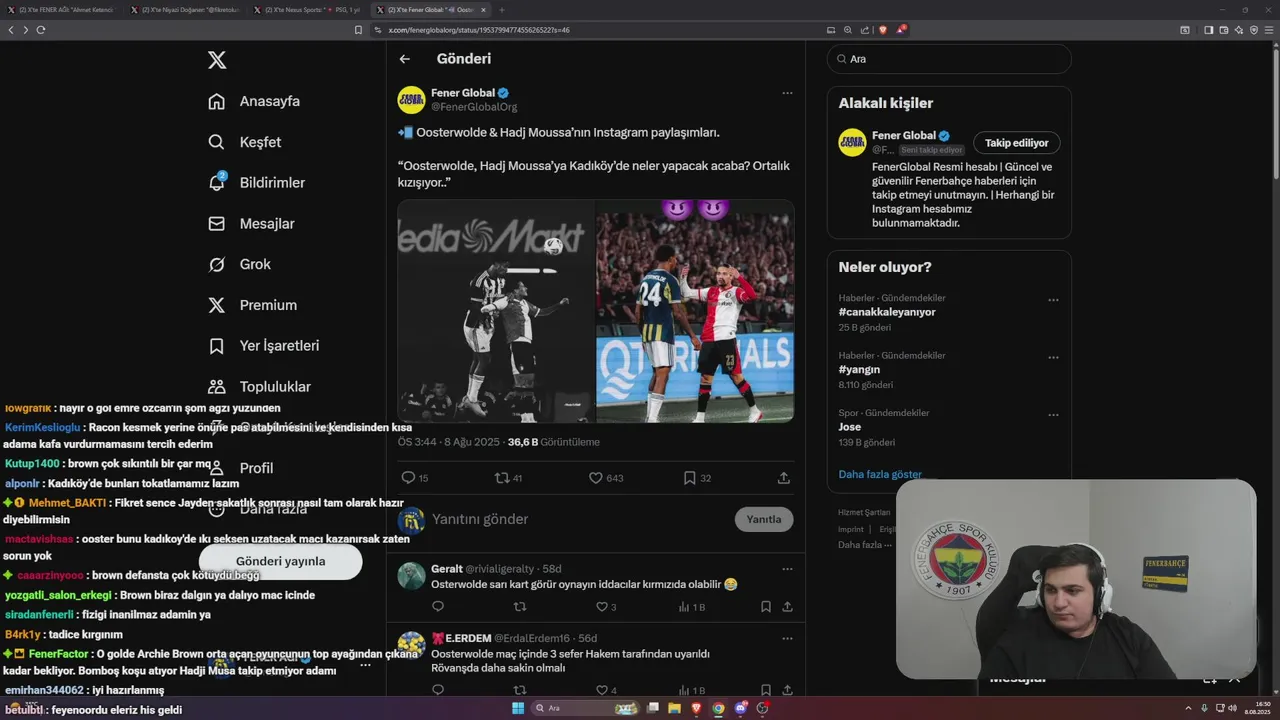Click the browser reload button
The image size is (1280, 720).
(x=41, y=30)
